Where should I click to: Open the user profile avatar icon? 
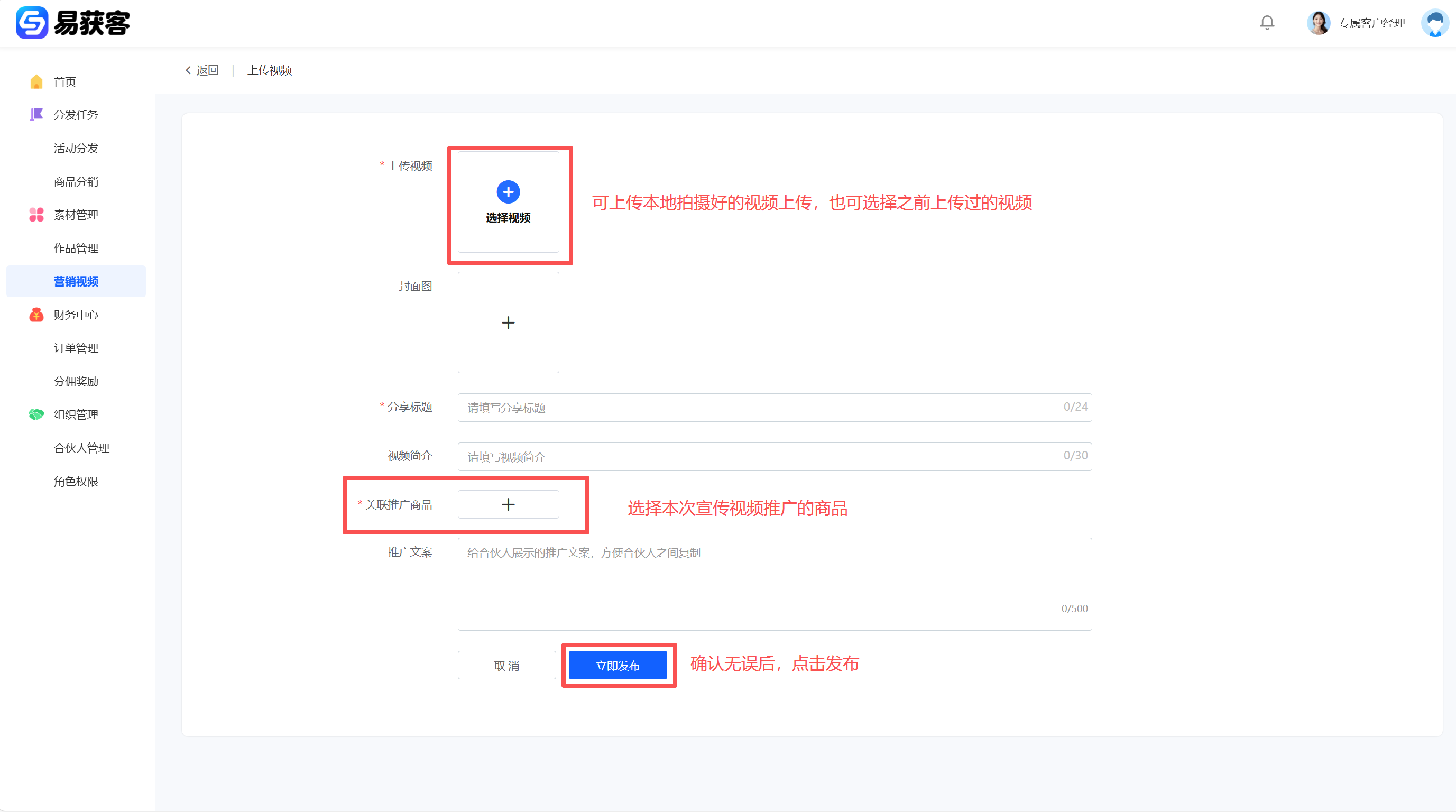[1434, 23]
